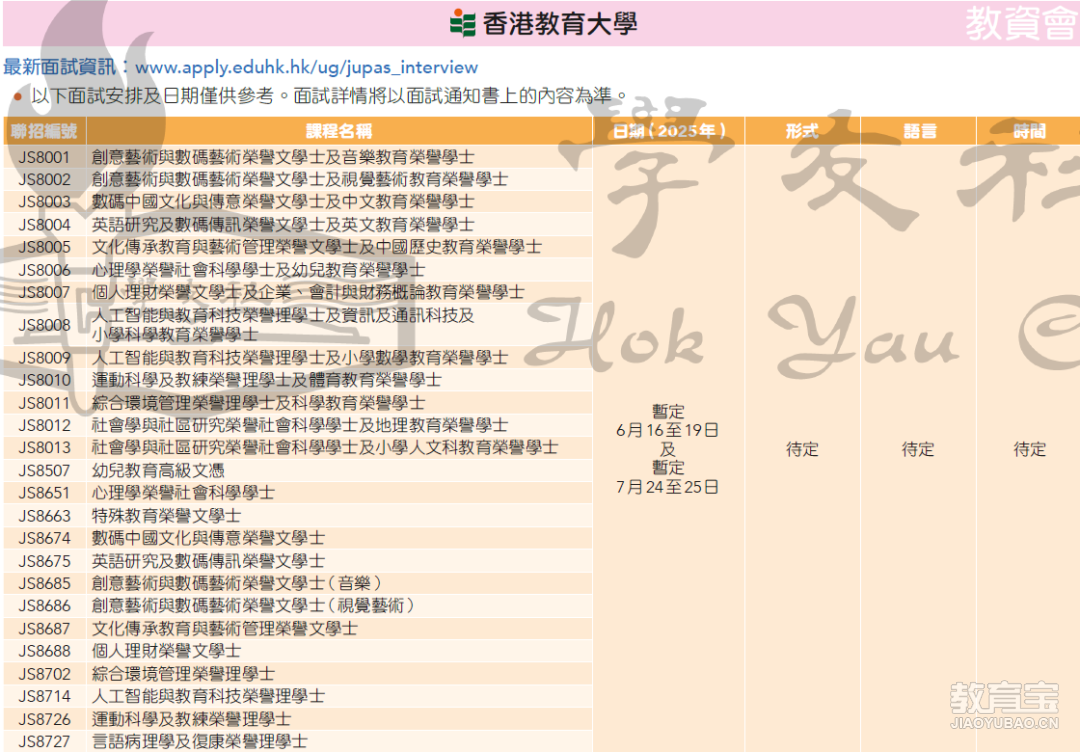Click the JS8685 code cell
The height and width of the screenshot is (752, 1080).
coord(44,583)
